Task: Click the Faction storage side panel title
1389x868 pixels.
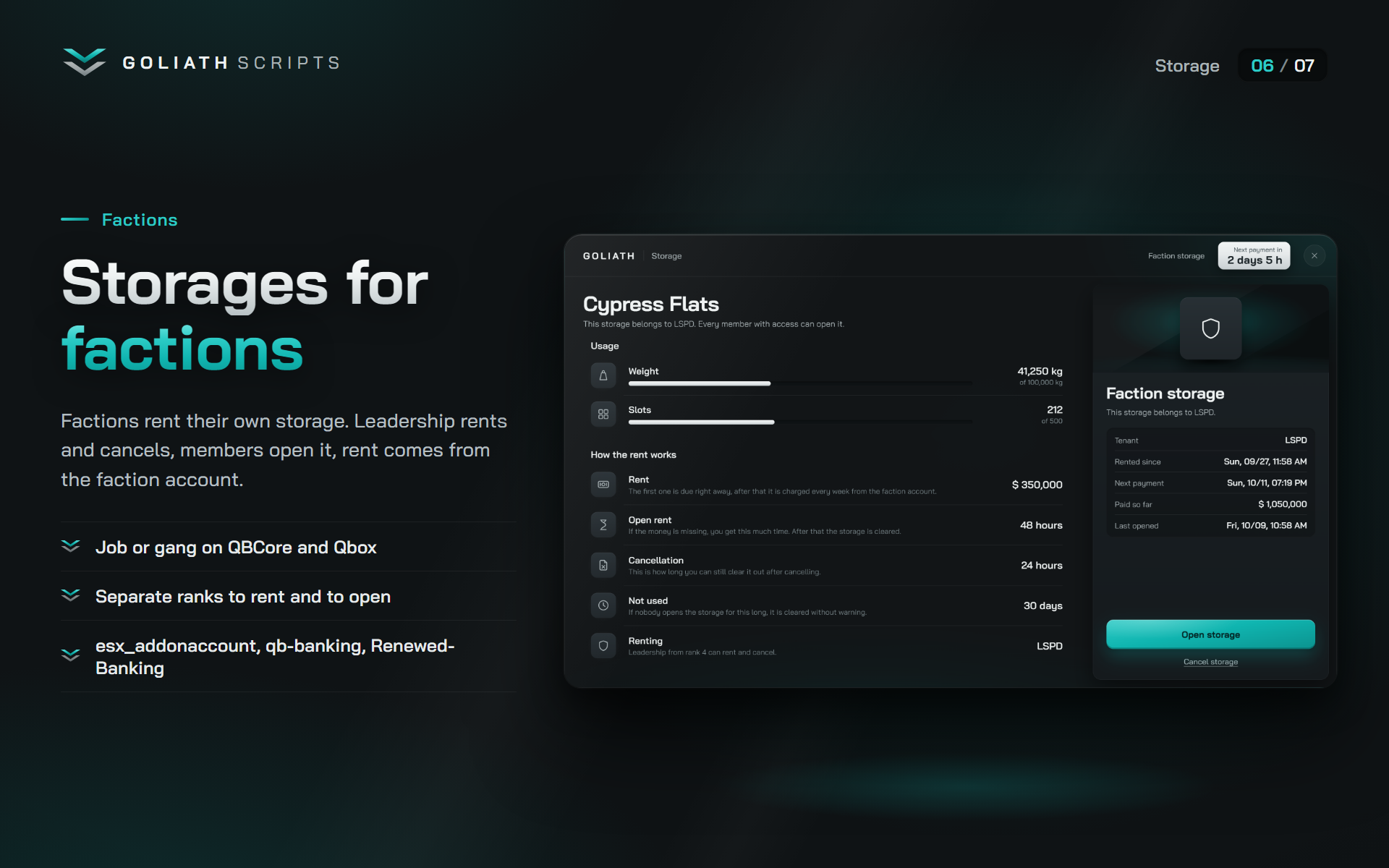Action: [1165, 393]
